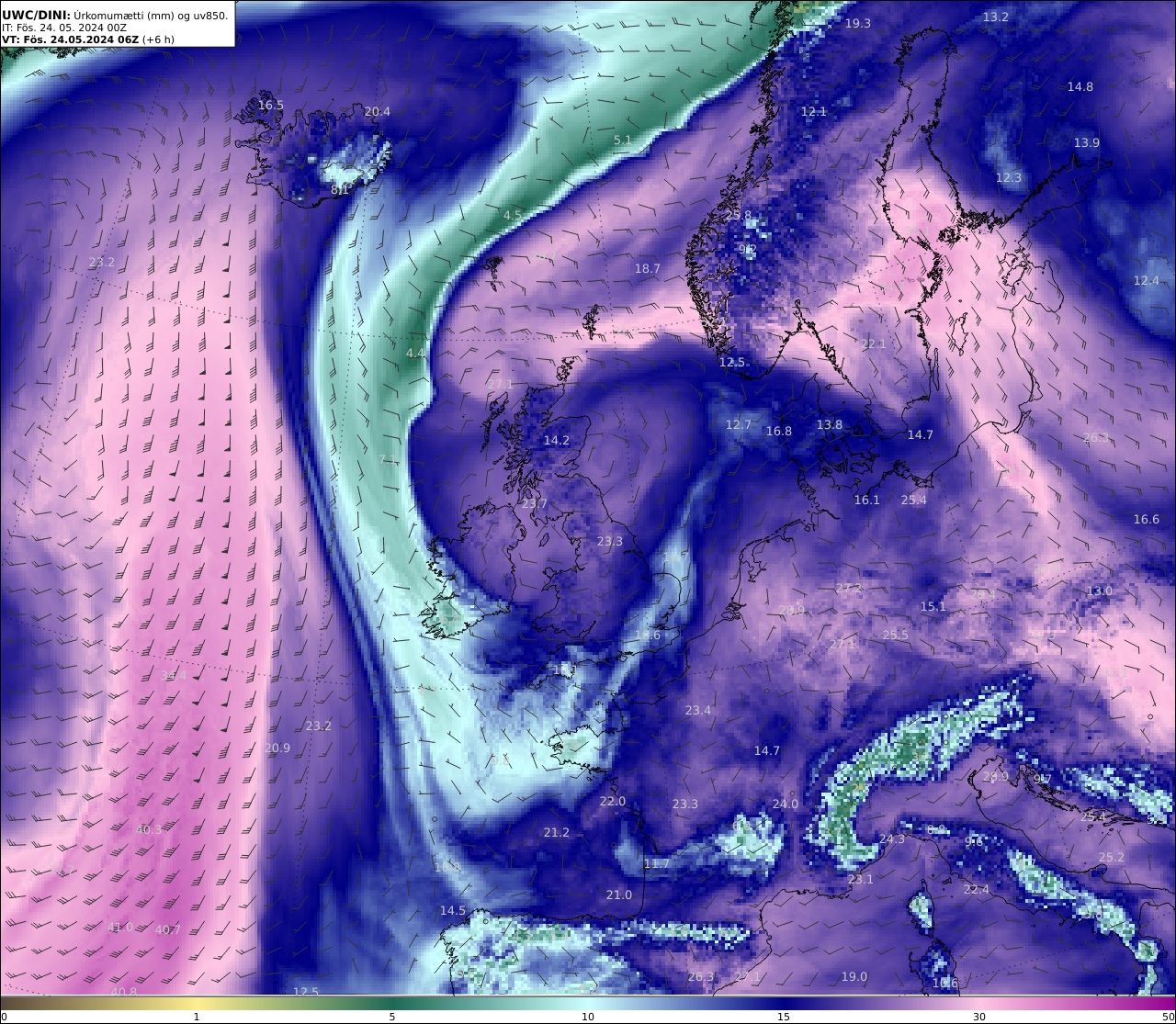Click the colorbar tick label 10

pyautogui.click(x=588, y=1017)
